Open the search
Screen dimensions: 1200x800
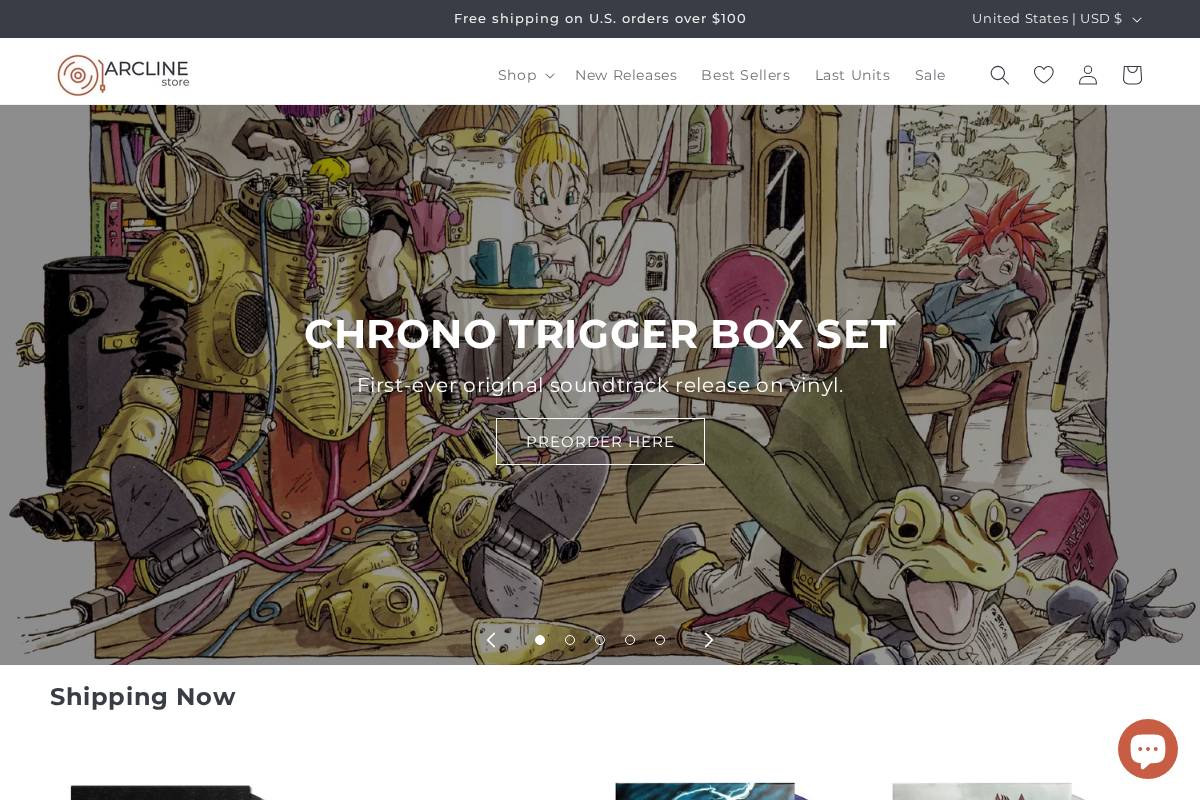[x=999, y=75]
